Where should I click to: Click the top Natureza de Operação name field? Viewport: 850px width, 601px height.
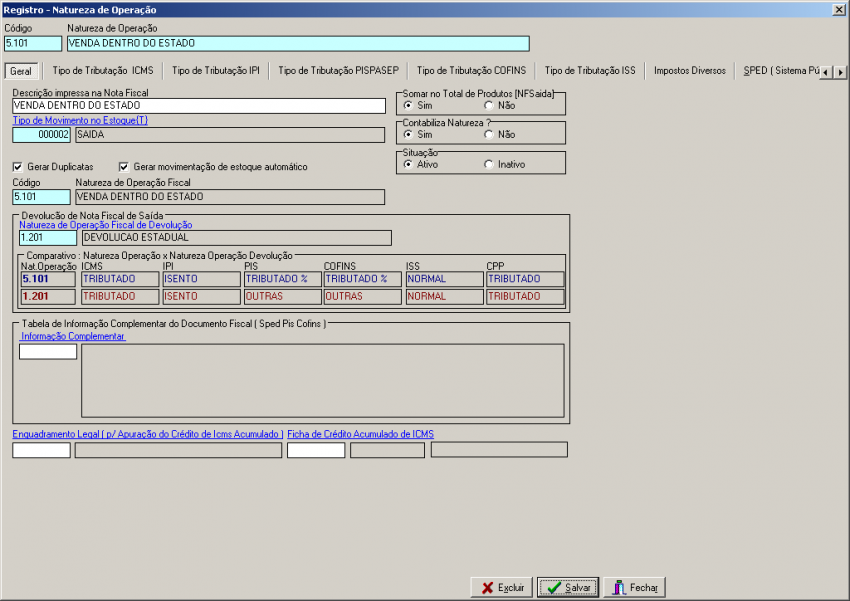(x=298, y=43)
